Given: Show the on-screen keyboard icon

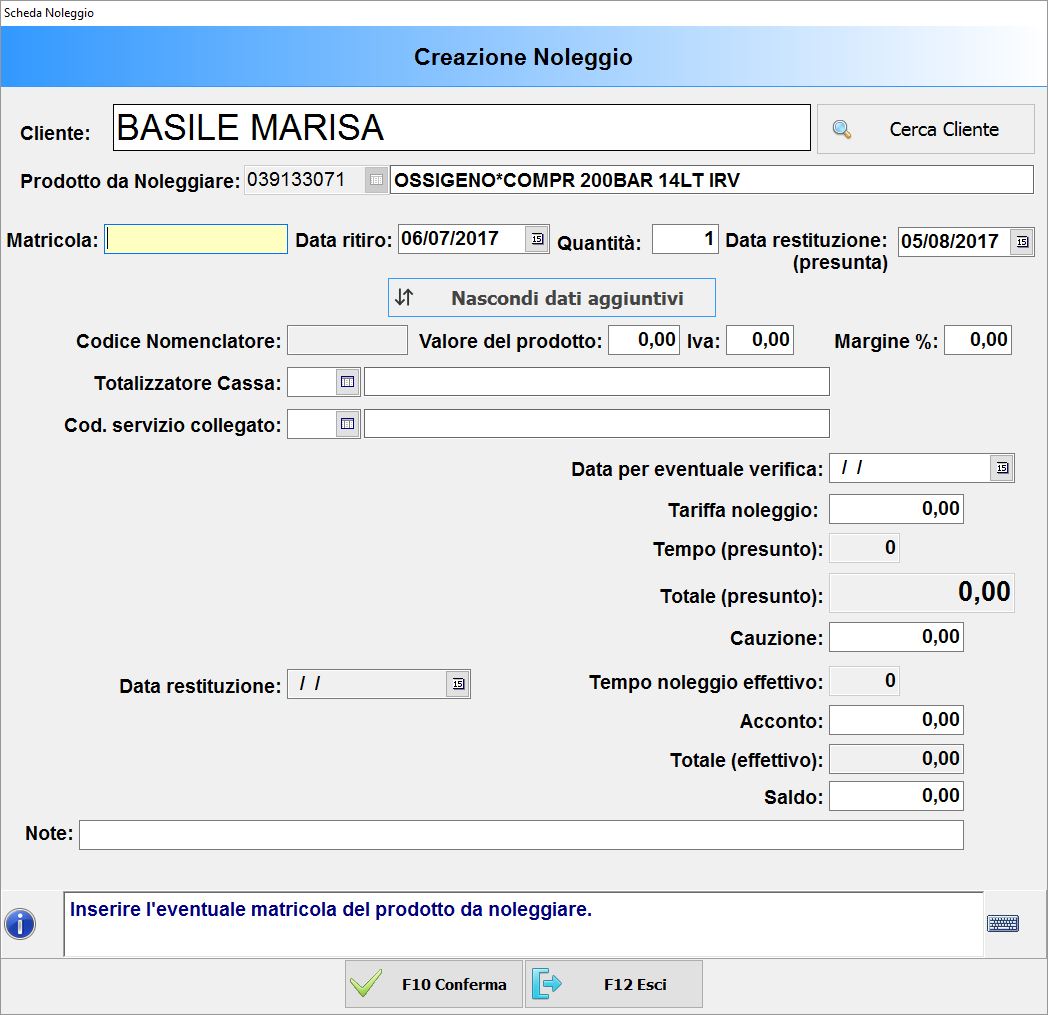Looking at the screenshot, I should coord(1002,924).
